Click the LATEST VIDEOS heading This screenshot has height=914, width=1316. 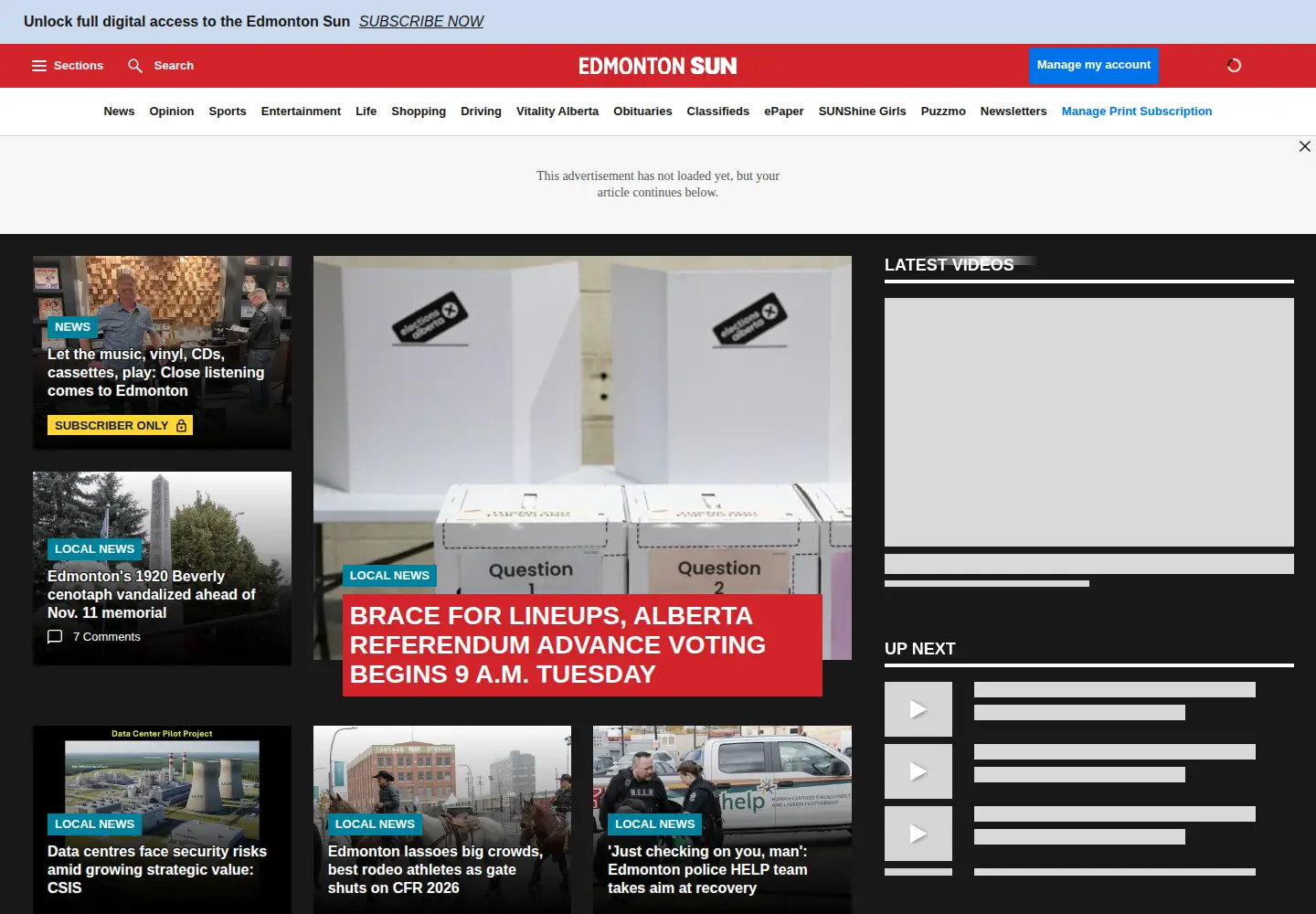[x=950, y=265]
